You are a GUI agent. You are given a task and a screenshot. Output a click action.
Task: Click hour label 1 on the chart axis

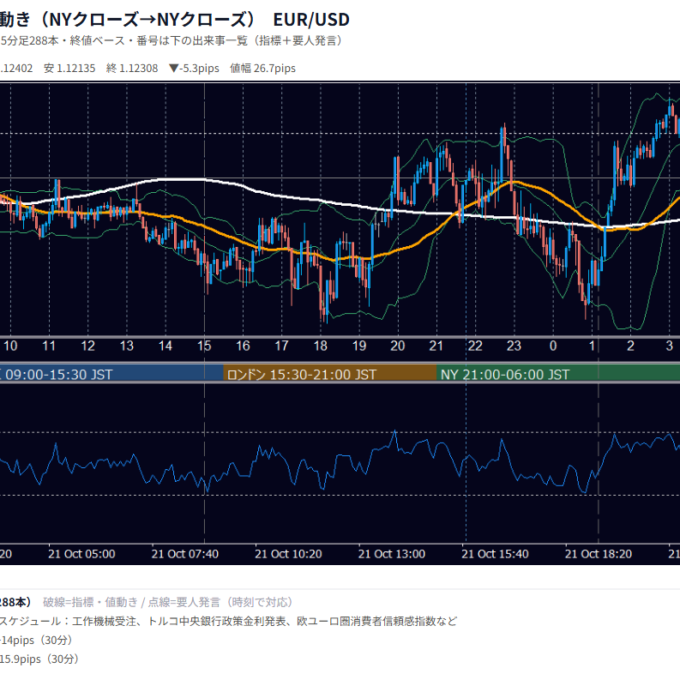pos(592,346)
